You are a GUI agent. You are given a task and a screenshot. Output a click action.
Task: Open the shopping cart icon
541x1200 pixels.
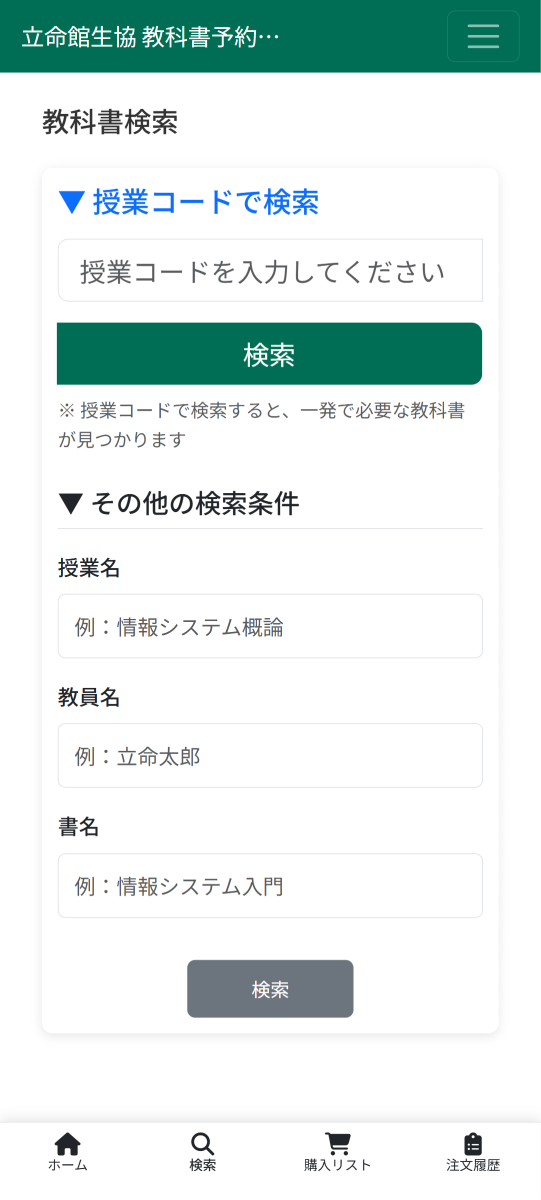click(x=338, y=1144)
